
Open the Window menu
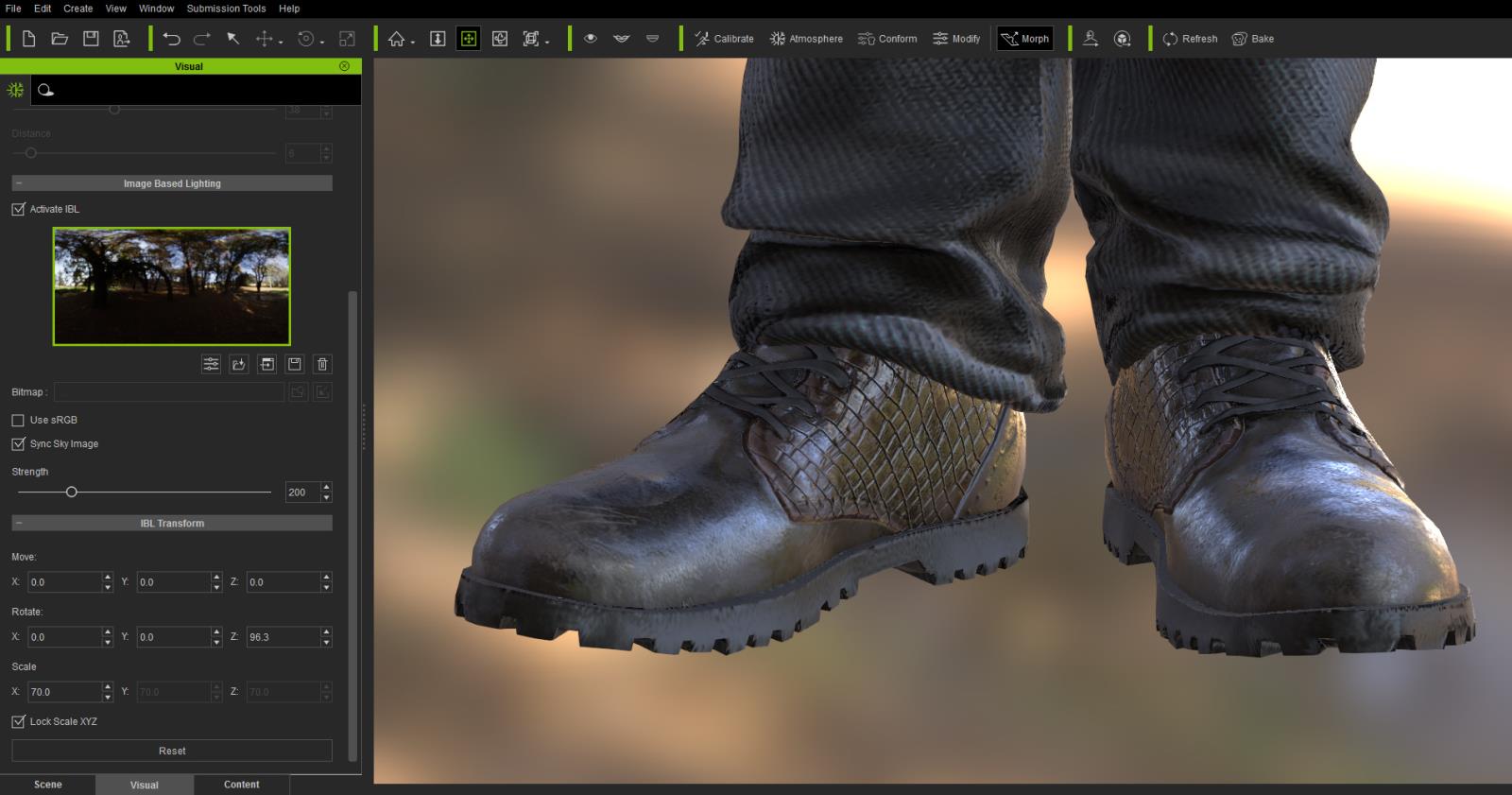click(x=157, y=9)
